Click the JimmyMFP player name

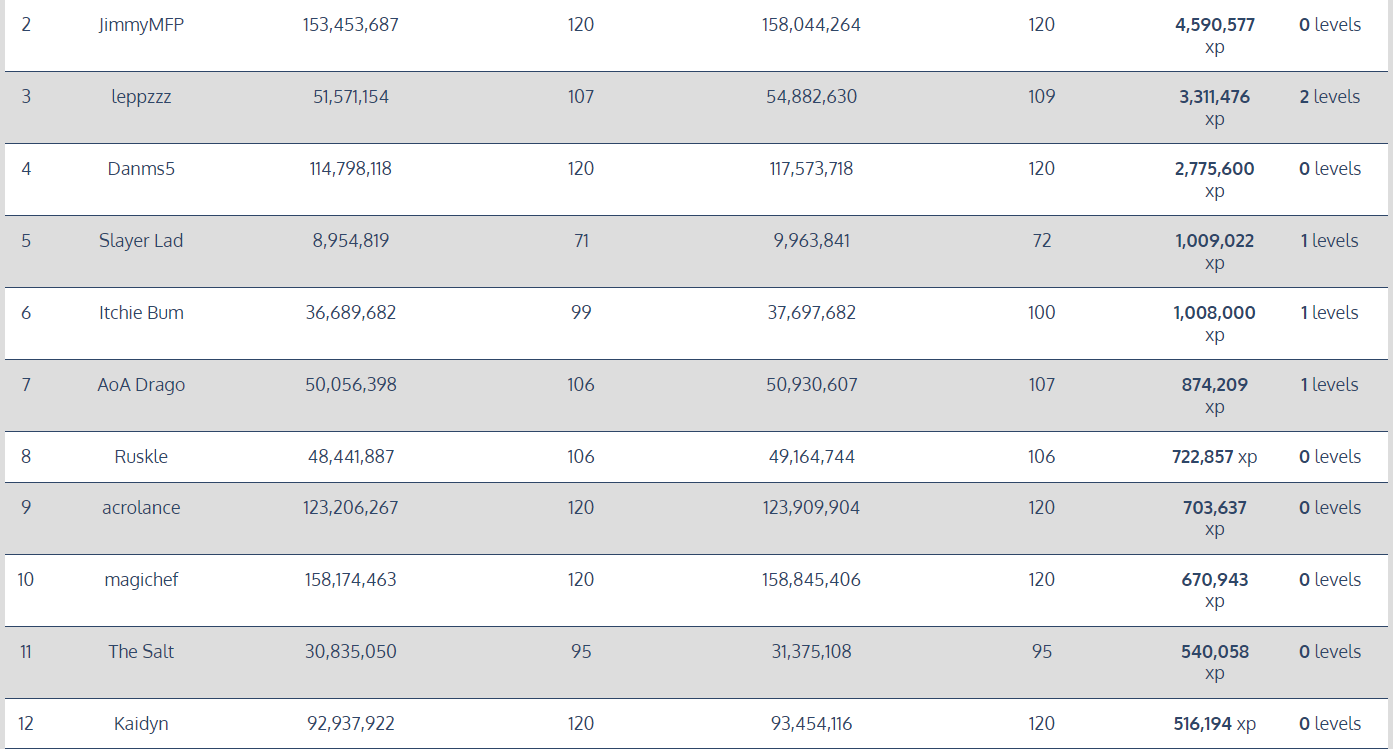coord(141,25)
